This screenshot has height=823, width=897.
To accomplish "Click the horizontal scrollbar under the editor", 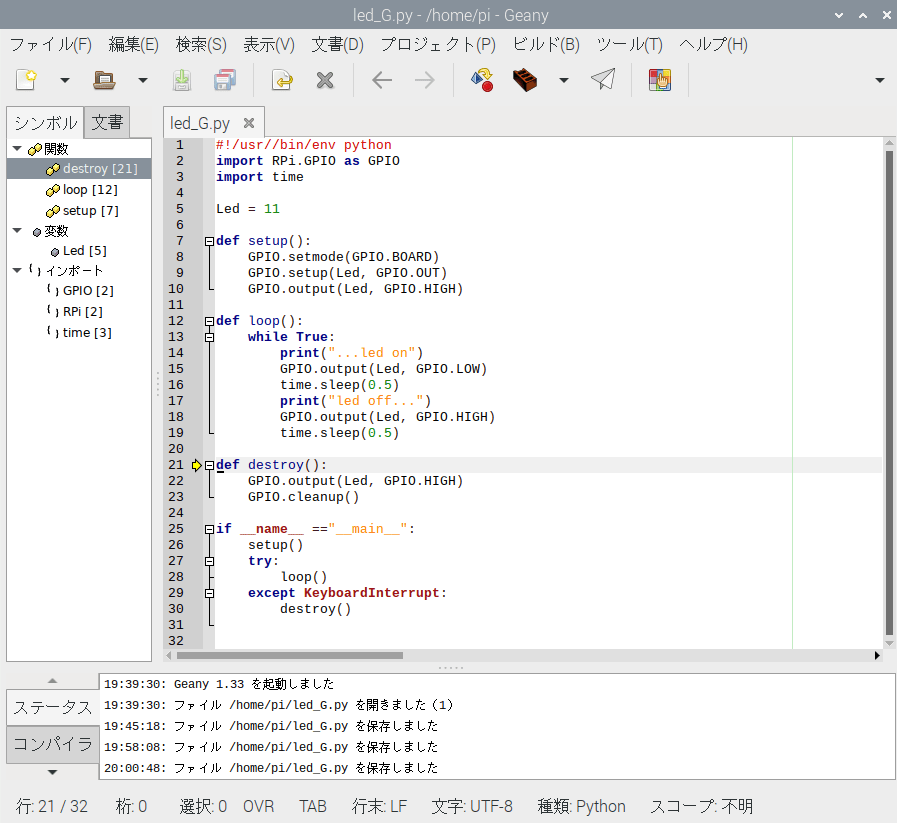I will coord(289,655).
